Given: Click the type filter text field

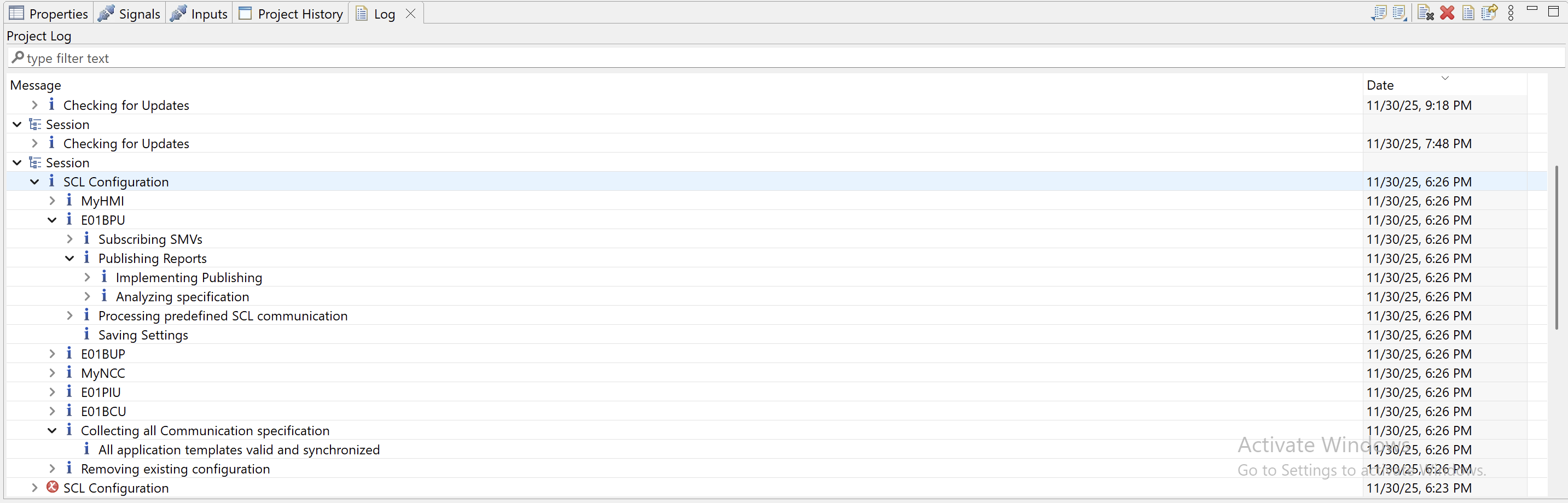Looking at the screenshot, I should tap(730, 59).
